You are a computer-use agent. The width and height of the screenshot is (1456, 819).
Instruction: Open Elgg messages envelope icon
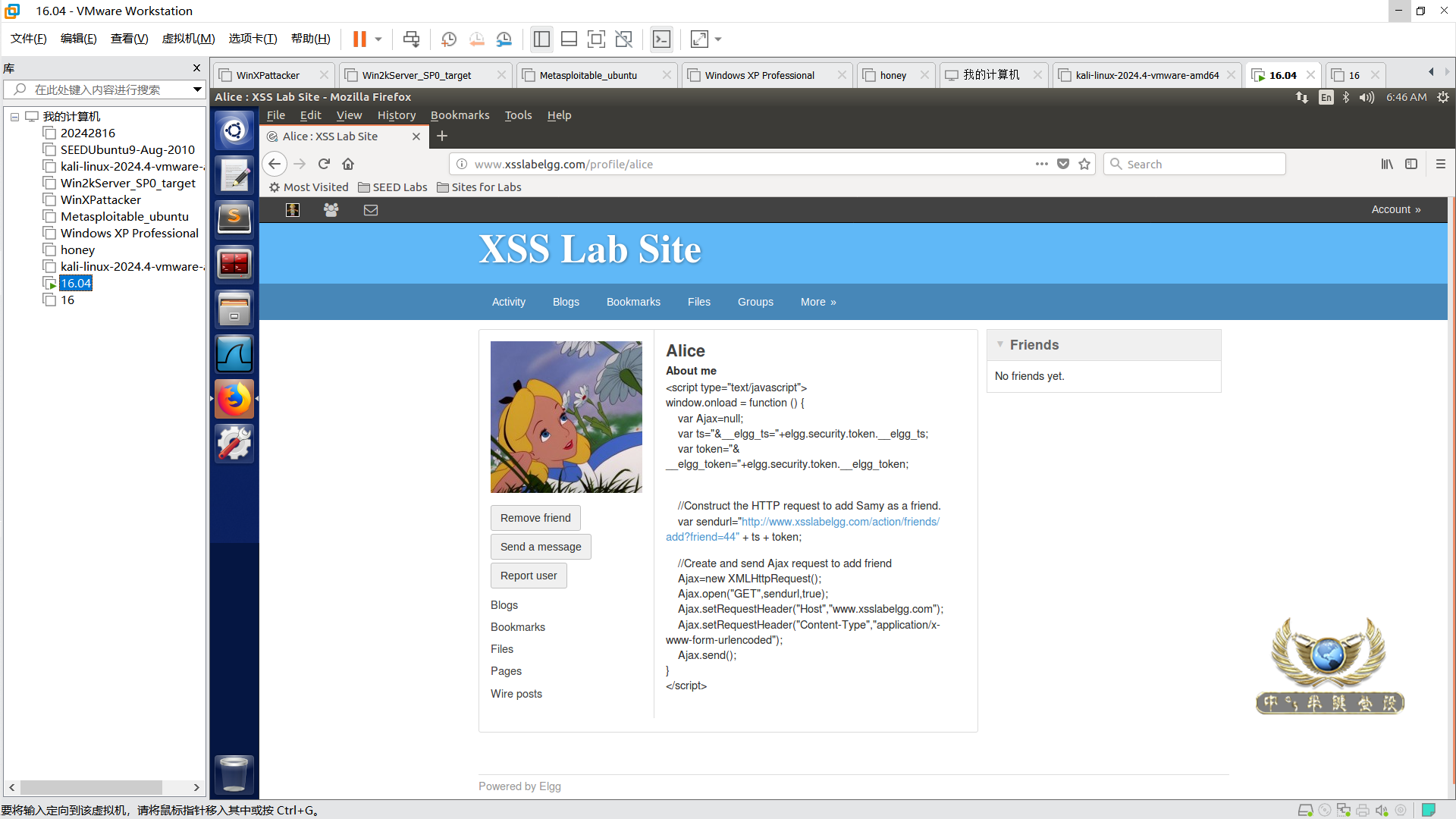[x=371, y=210]
